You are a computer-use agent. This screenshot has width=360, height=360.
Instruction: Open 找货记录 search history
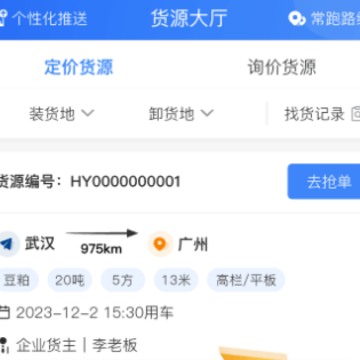click(x=314, y=114)
